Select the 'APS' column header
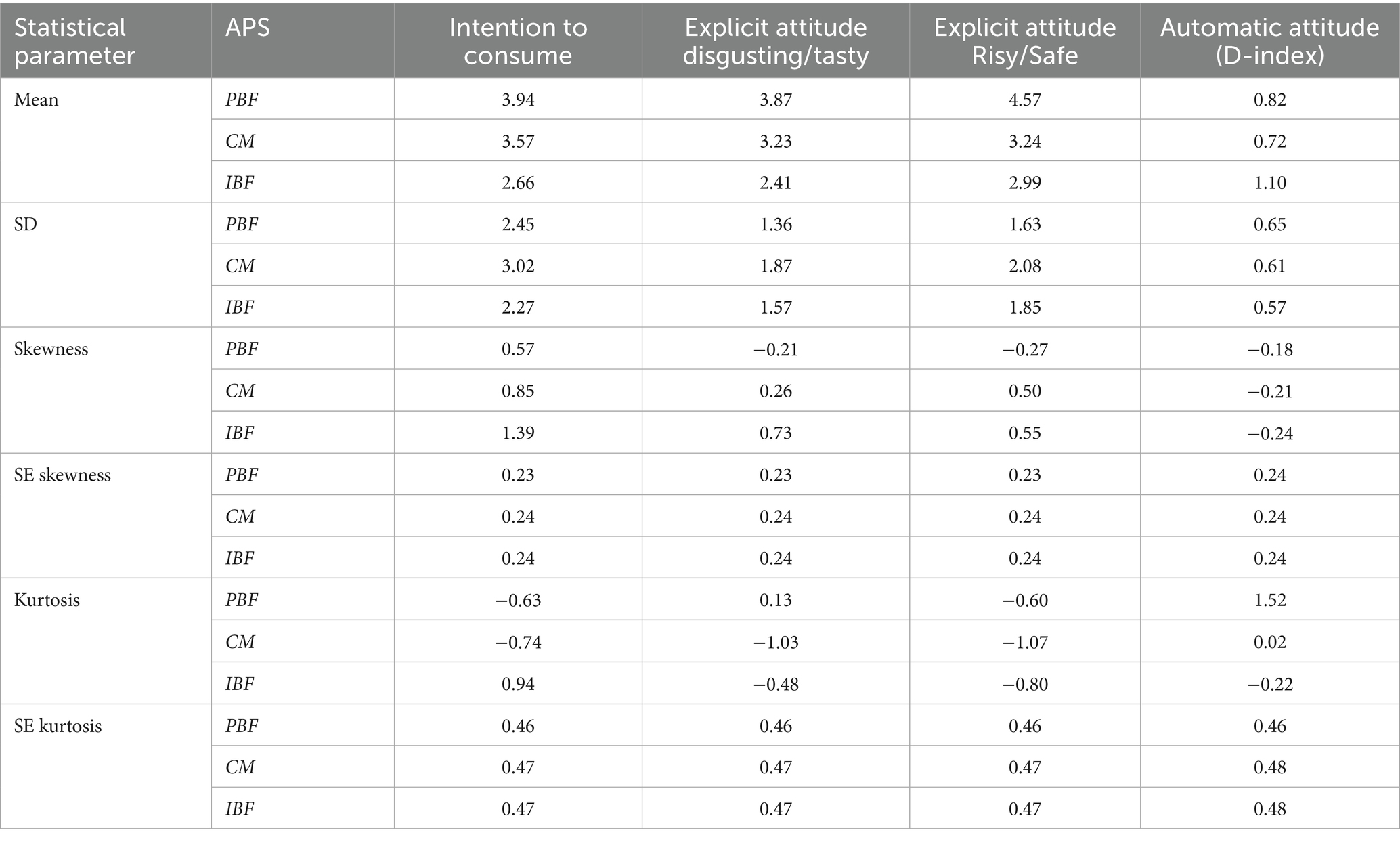The image size is (1400, 841). [248, 27]
